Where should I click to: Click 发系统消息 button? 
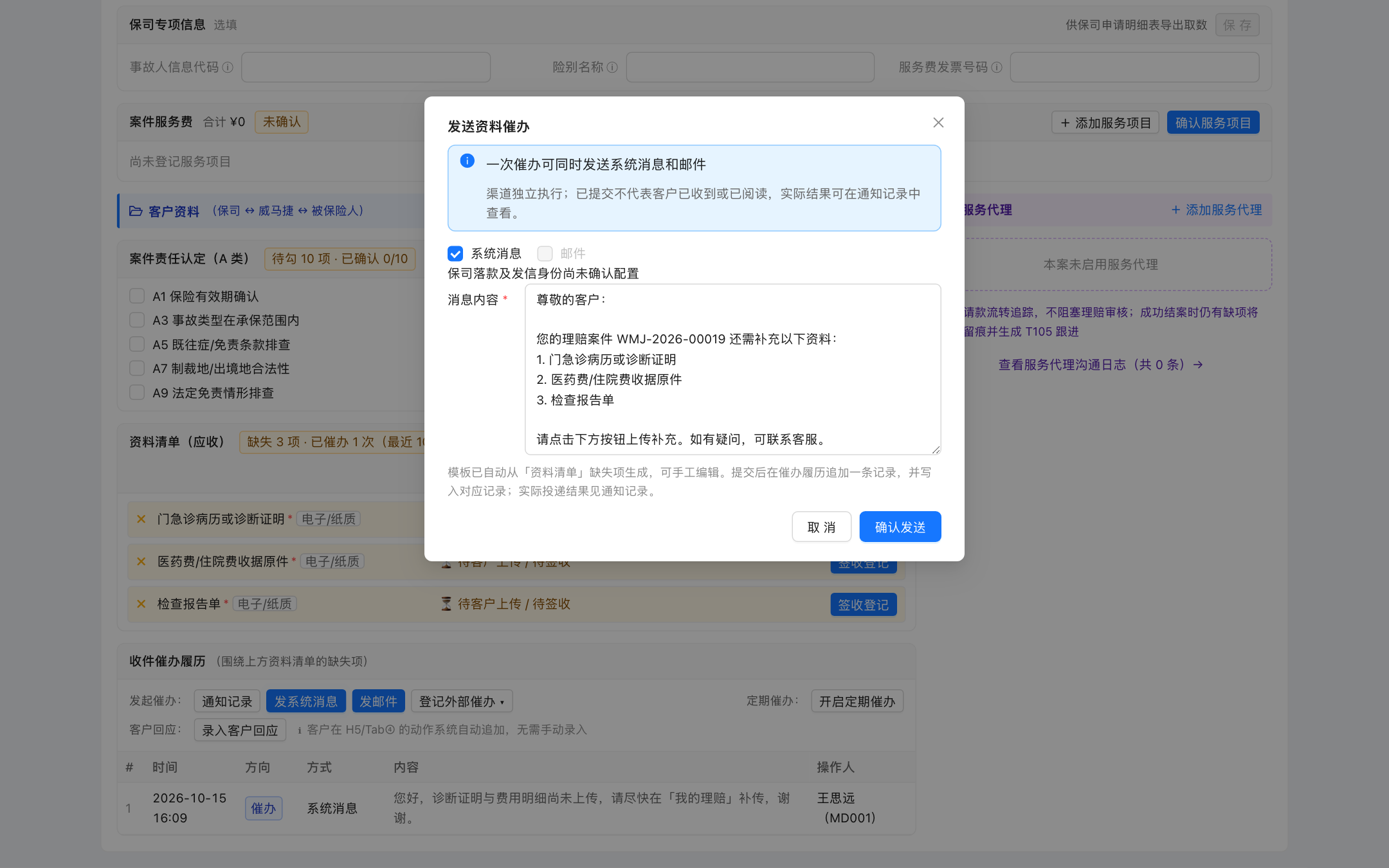(306, 701)
